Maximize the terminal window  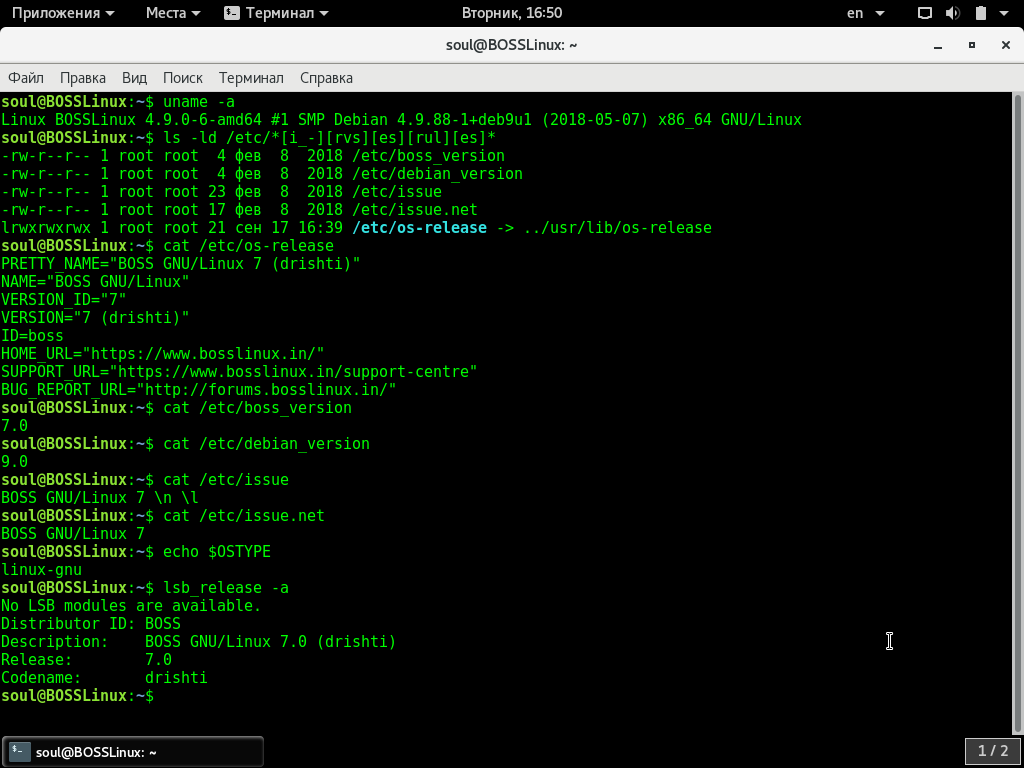pyautogui.click(x=972, y=45)
